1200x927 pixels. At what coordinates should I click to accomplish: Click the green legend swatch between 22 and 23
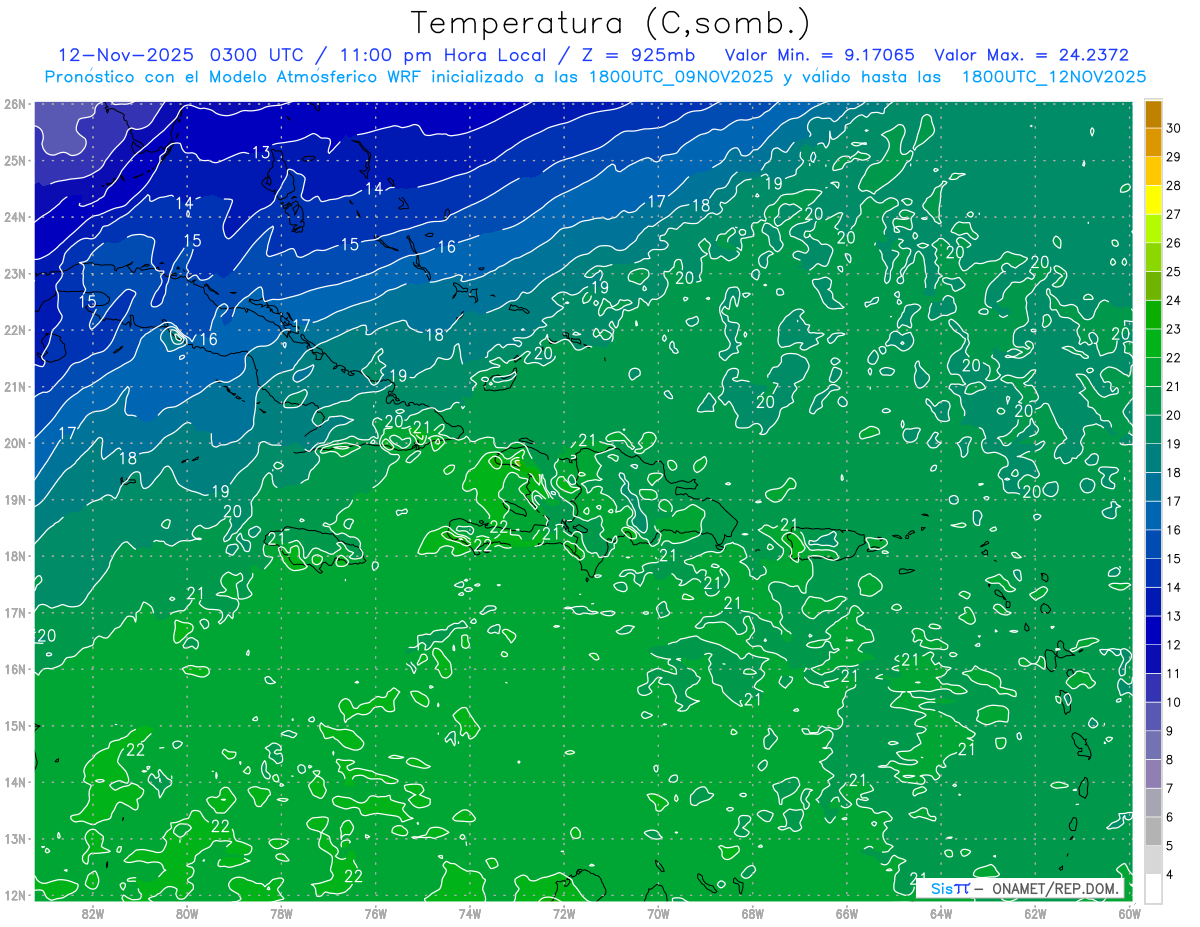pos(1153,343)
